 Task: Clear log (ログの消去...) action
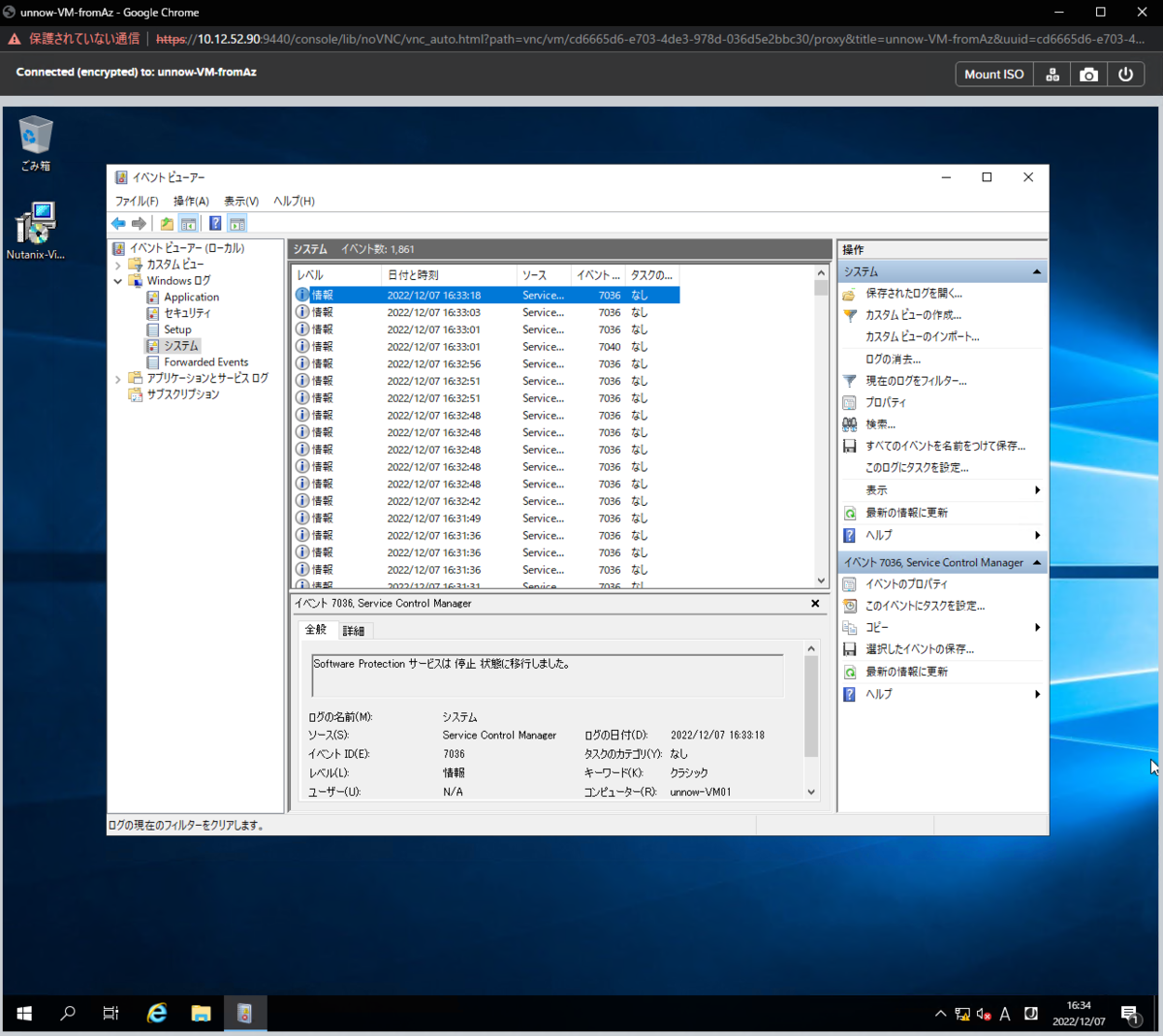click(x=893, y=359)
